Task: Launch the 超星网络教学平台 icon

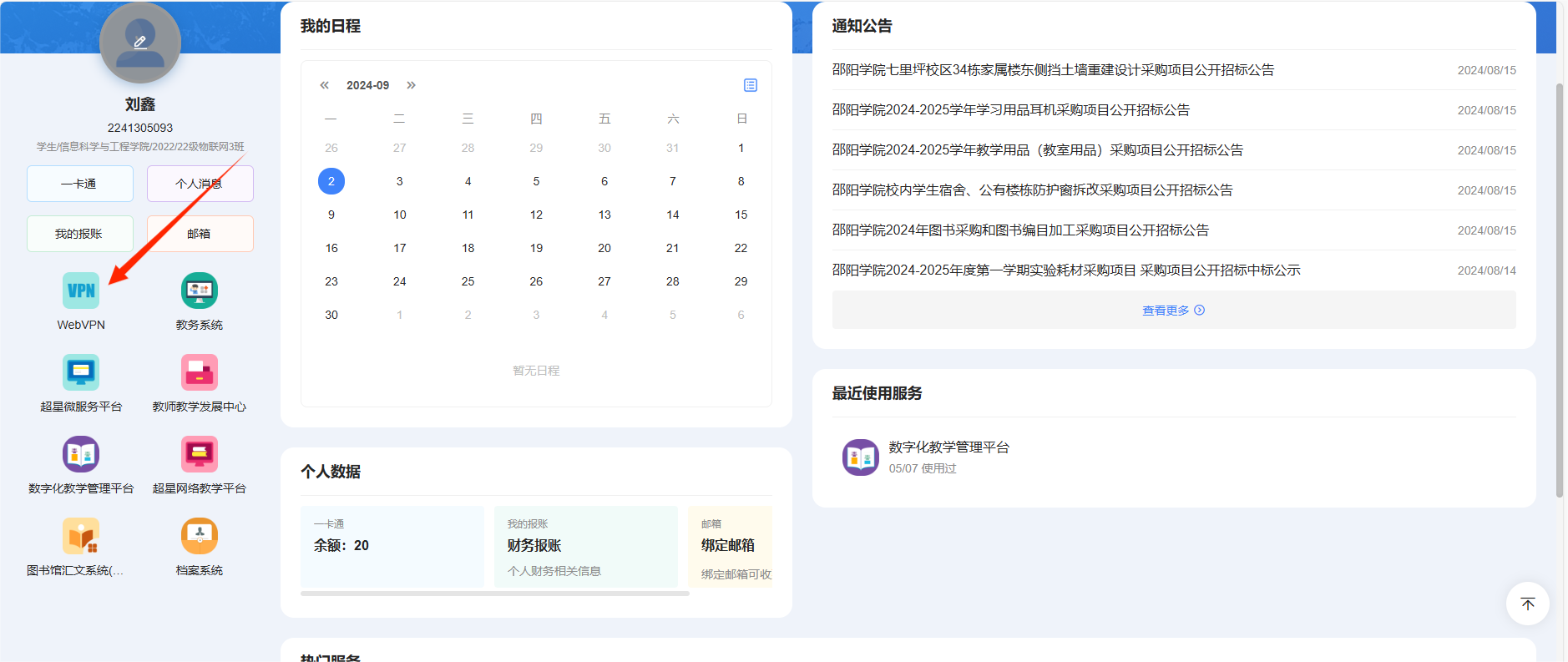Action: coord(200,455)
